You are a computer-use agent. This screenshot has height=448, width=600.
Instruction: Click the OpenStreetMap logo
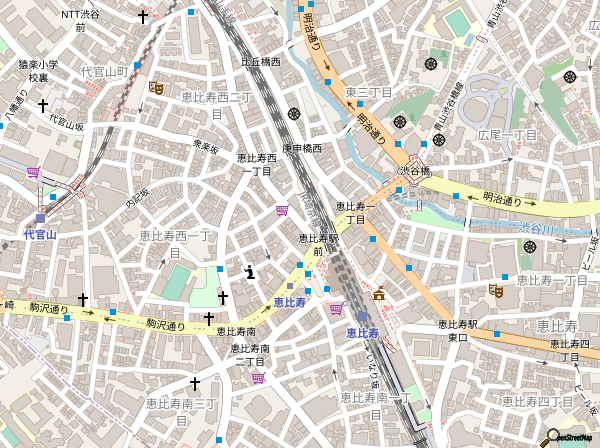(x=566, y=437)
